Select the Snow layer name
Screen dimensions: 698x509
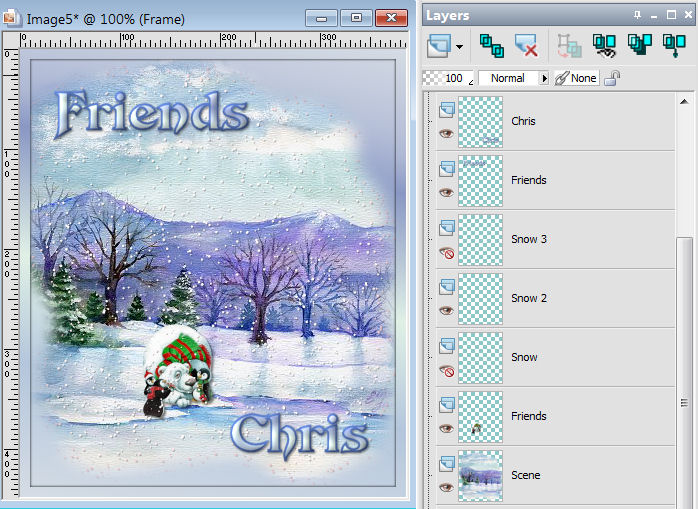(524, 357)
